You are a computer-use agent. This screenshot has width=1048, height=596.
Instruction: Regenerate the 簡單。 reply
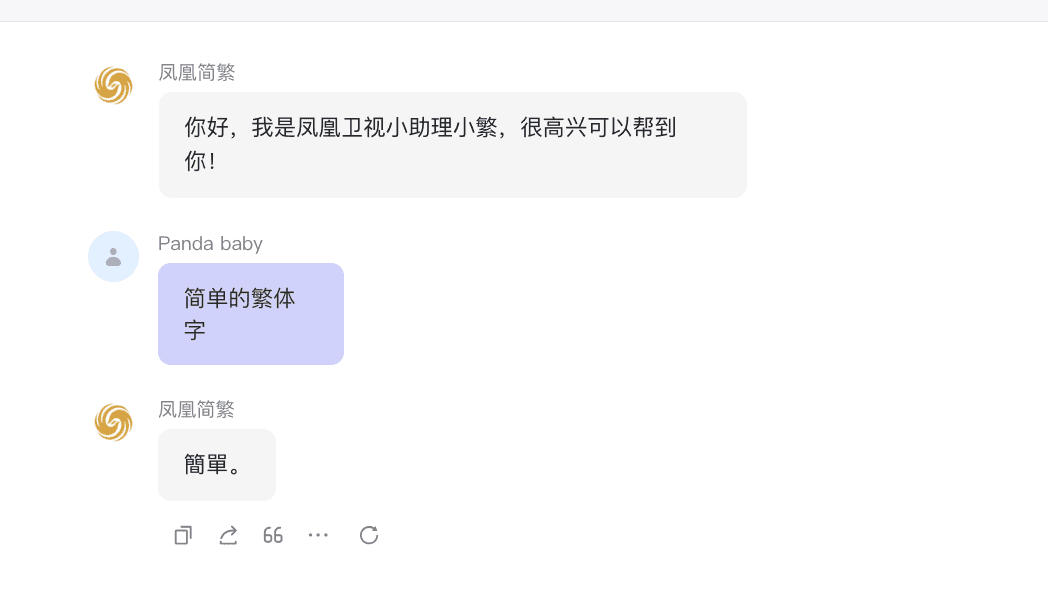[x=369, y=535]
